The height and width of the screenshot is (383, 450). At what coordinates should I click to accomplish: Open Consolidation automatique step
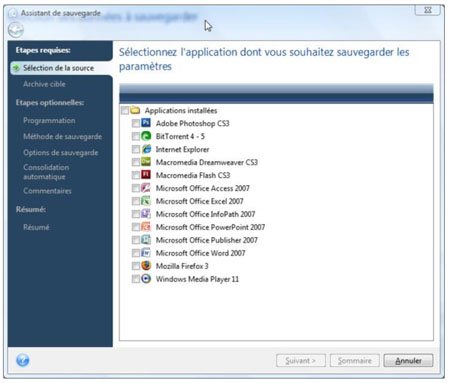click(46, 172)
